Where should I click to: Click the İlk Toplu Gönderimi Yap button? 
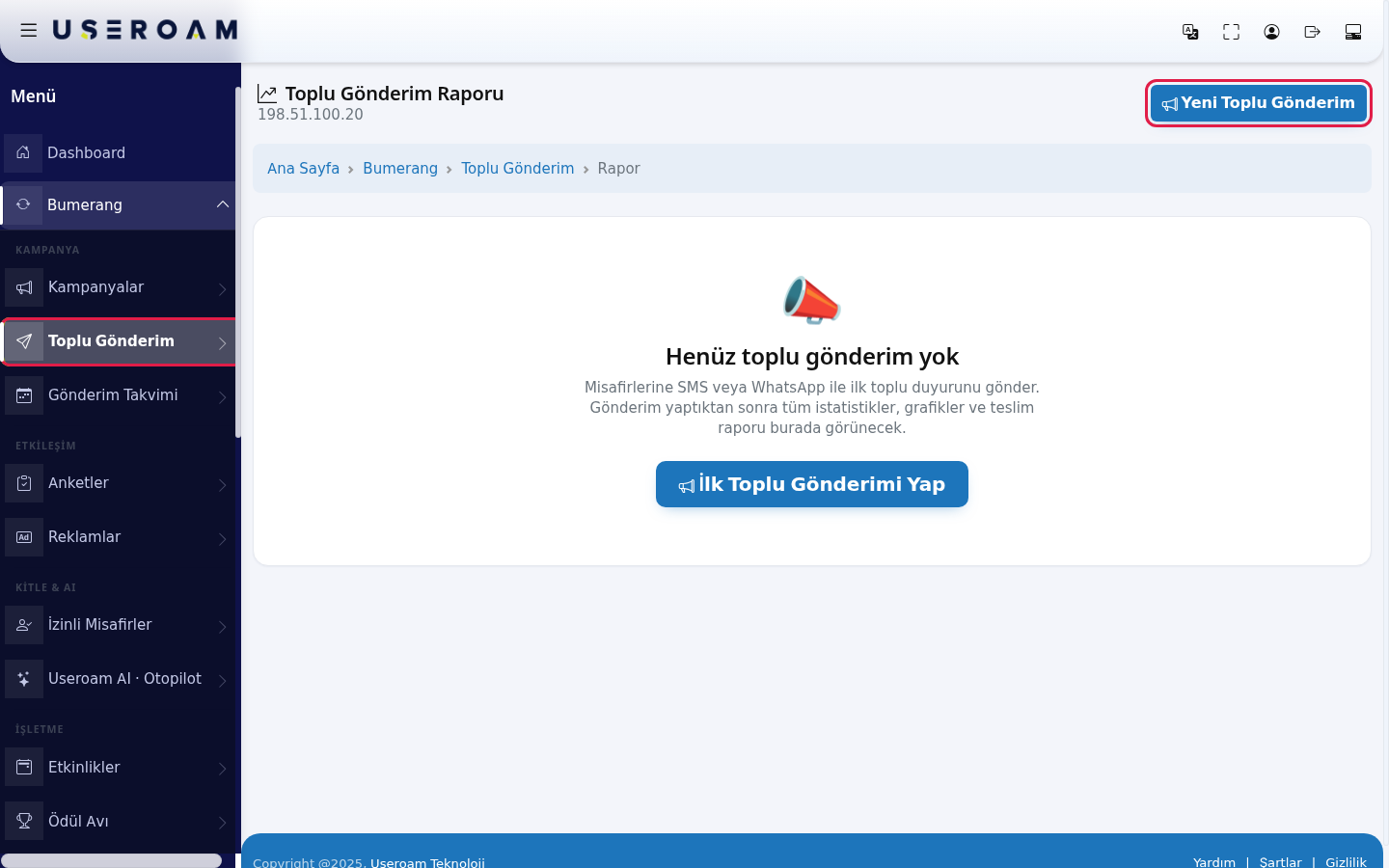812,484
